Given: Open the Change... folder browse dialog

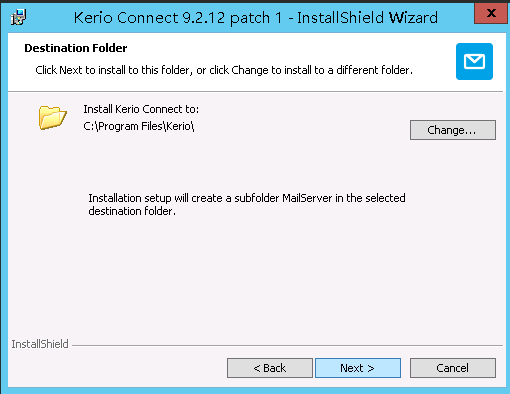Looking at the screenshot, I should pyautogui.click(x=453, y=130).
